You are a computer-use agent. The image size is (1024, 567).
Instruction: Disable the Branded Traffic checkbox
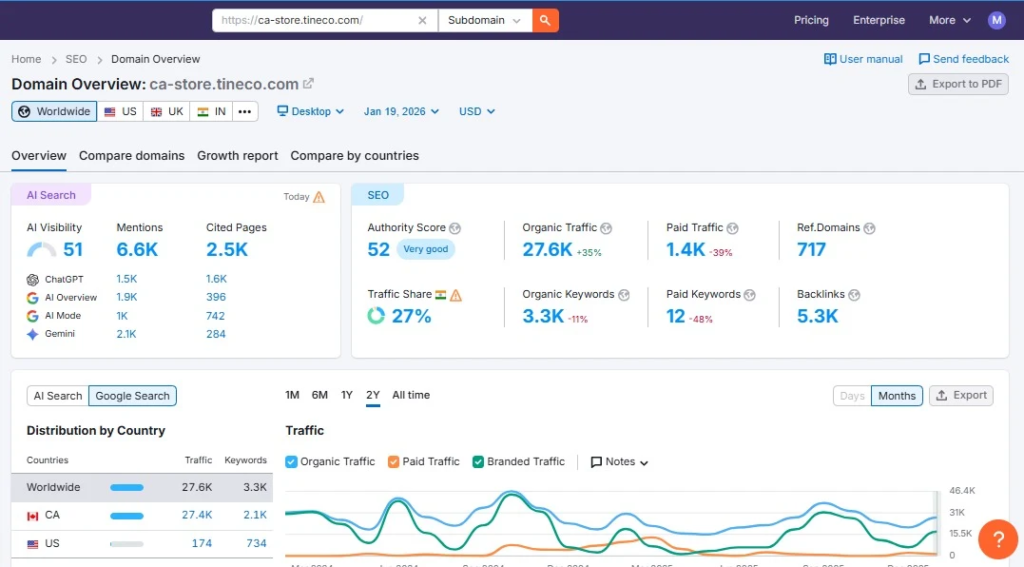point(479,462)
